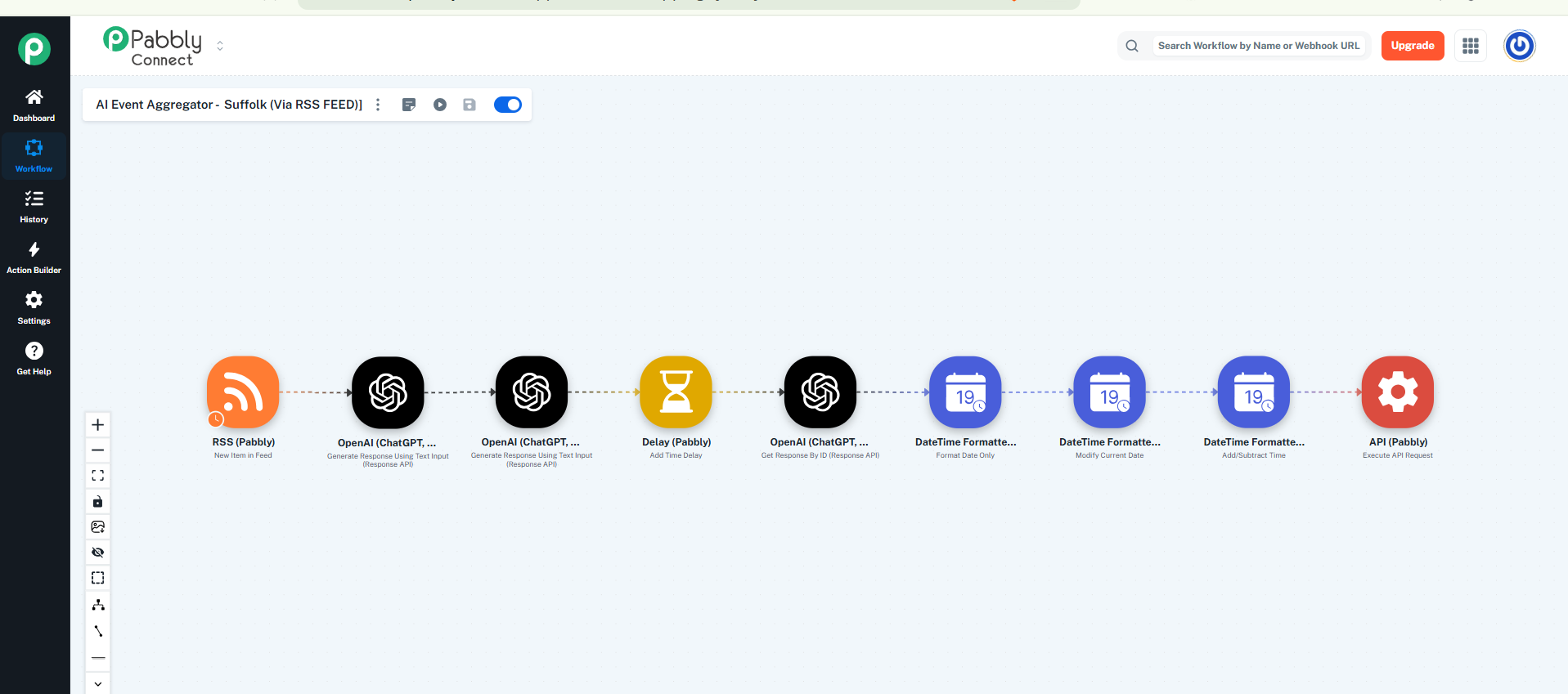This screenshot has height=694, width=1568.
Task: Click the run workflow play icon
Action: point(440,105)
